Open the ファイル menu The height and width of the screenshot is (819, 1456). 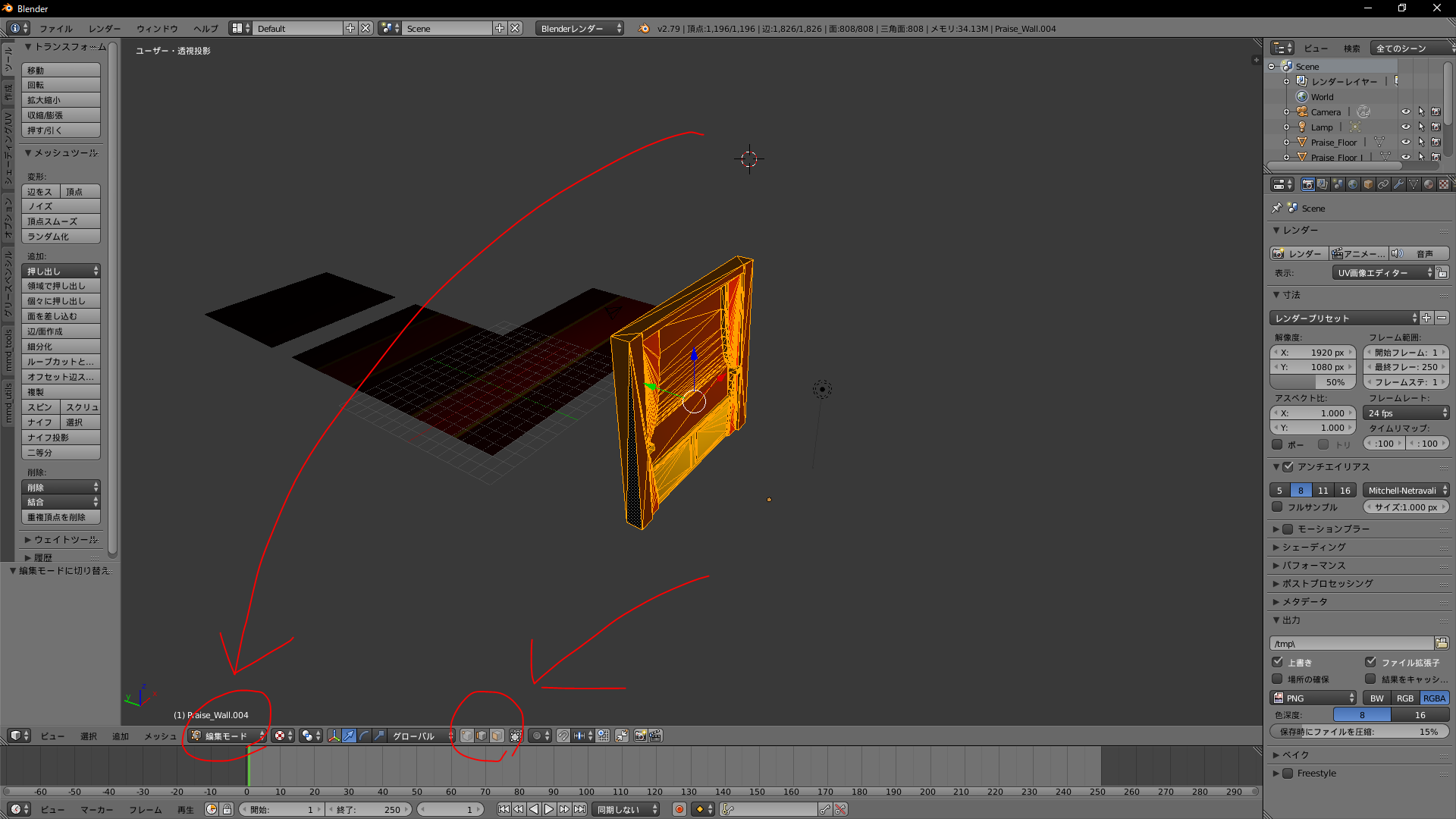tap(55, 29)
